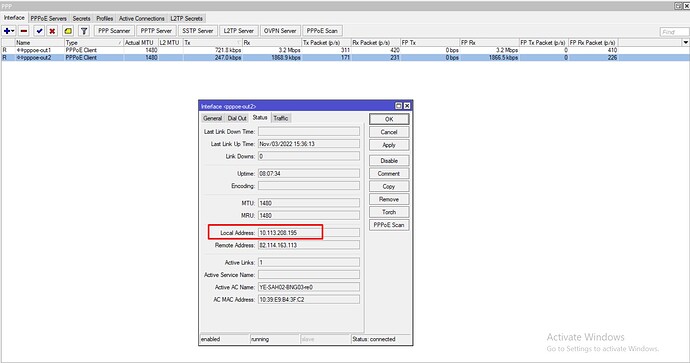This screenshot has width=690, height=363.
Task: Sort by the Type column header
Action: coord(94,43)
